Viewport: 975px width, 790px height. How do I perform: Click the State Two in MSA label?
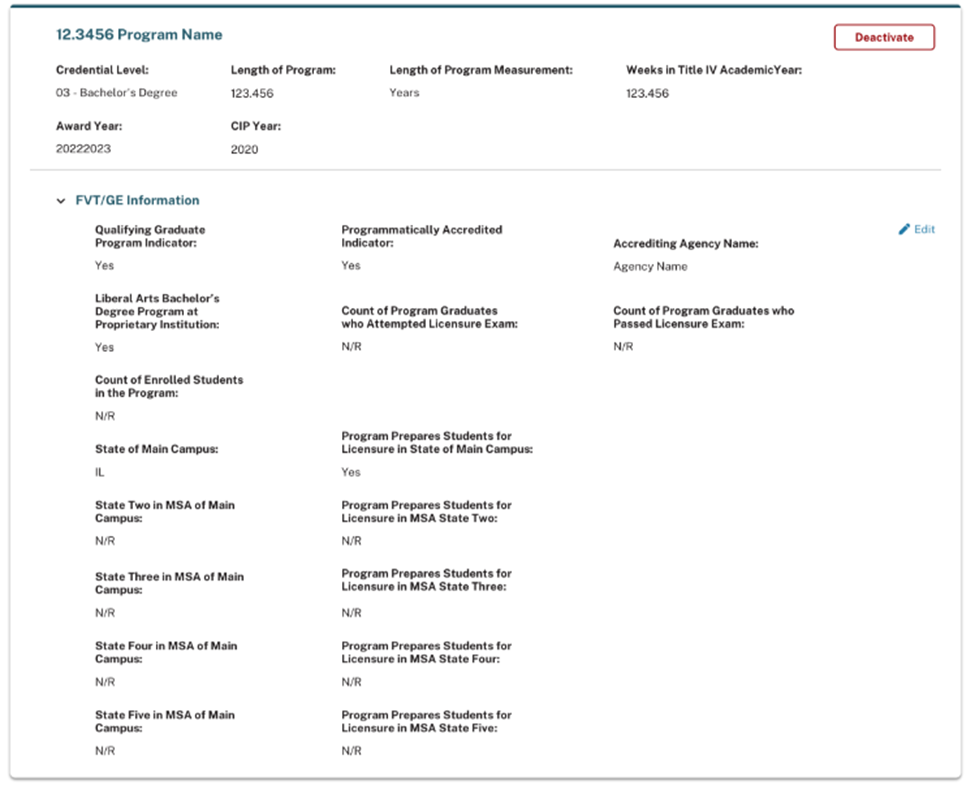coord(165,512)
